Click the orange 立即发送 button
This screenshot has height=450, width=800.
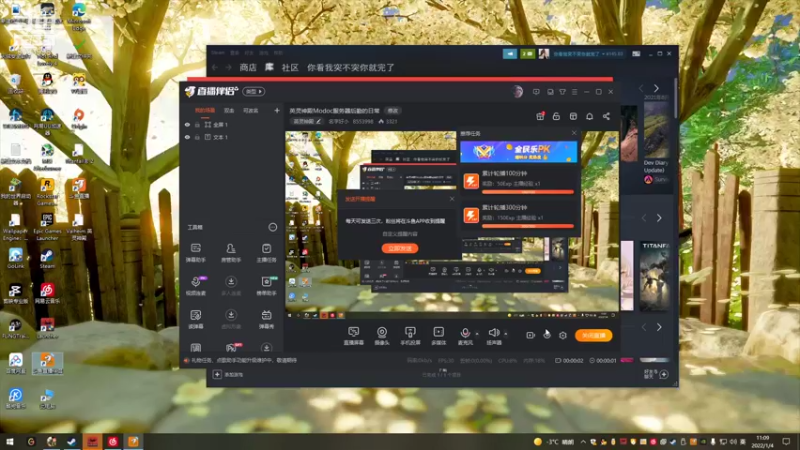pos(400,248)
